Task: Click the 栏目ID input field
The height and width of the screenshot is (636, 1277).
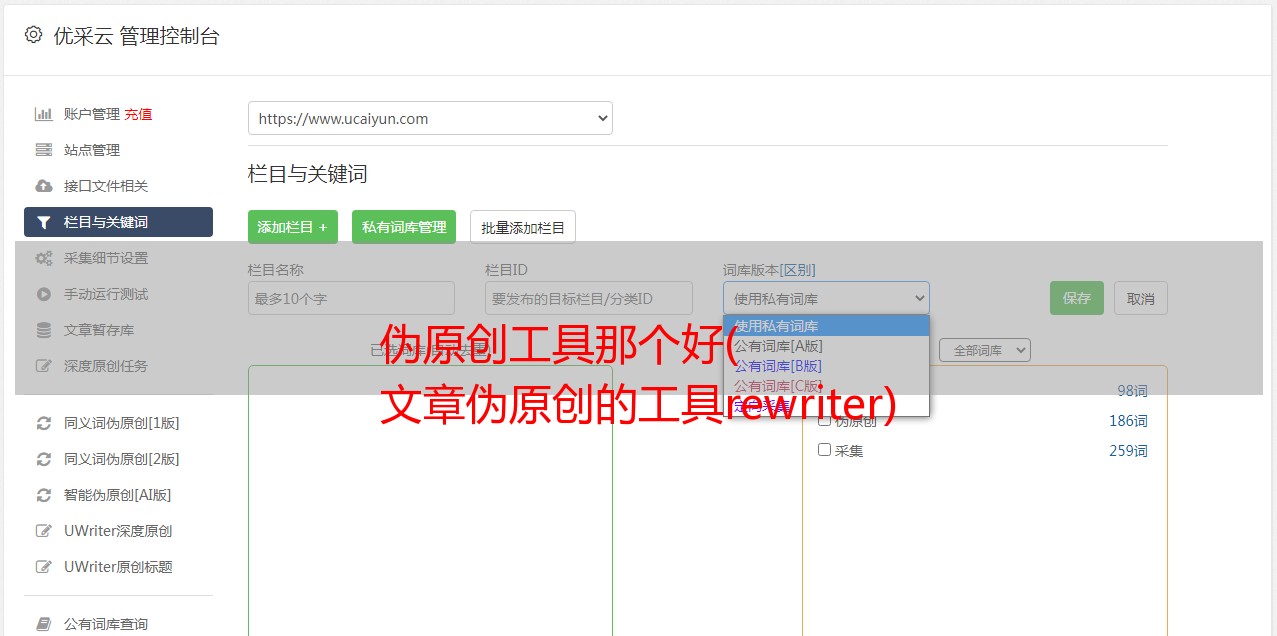Action: coord(589,298)
